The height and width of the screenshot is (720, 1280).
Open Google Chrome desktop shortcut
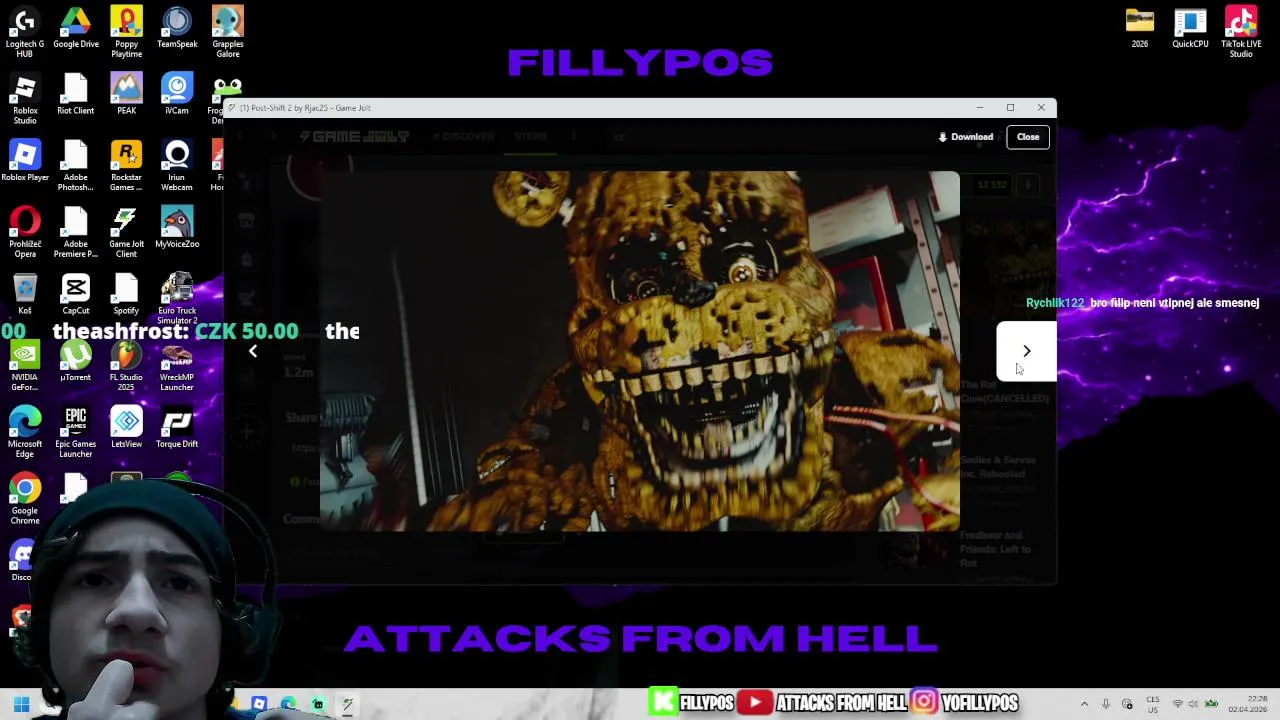point(25,499)
